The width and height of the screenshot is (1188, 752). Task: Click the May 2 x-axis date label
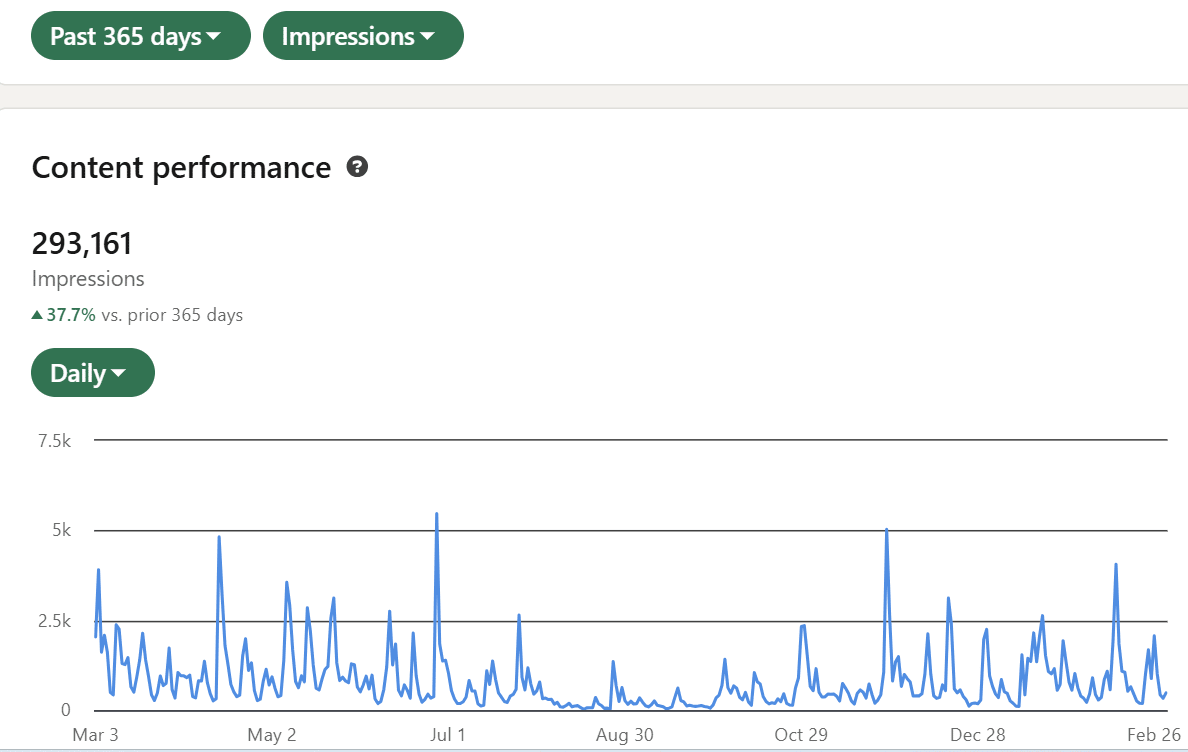(x=270, y=735)
